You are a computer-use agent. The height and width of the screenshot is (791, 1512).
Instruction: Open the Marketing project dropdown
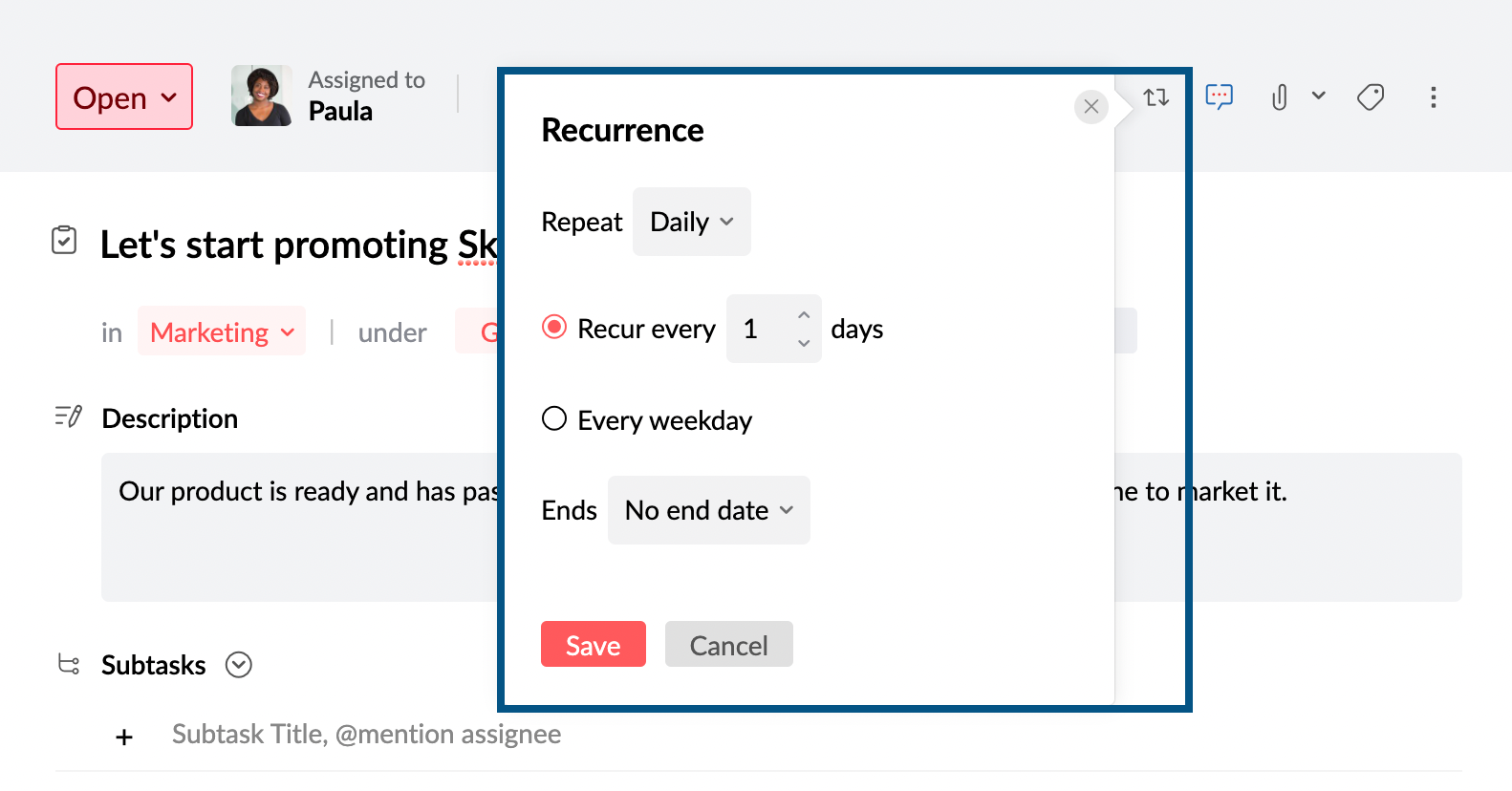coord(222,331)
